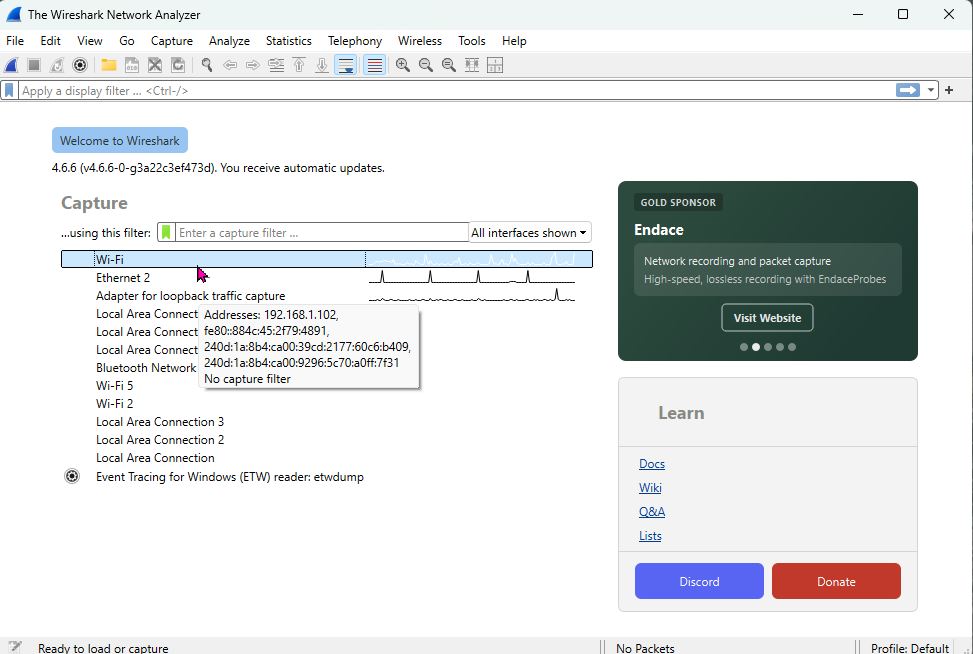Click the ETW reader options gear icon

72,477
